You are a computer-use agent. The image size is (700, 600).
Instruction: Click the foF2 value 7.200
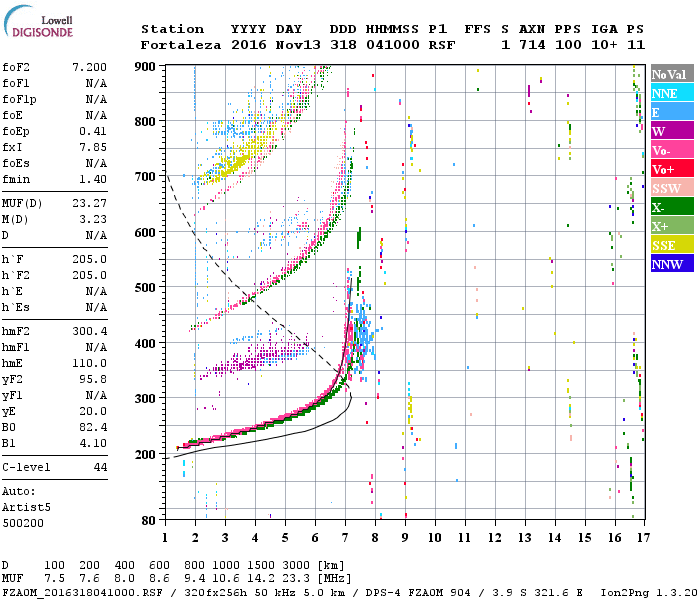pyautogui.click(x=89, y=67)
